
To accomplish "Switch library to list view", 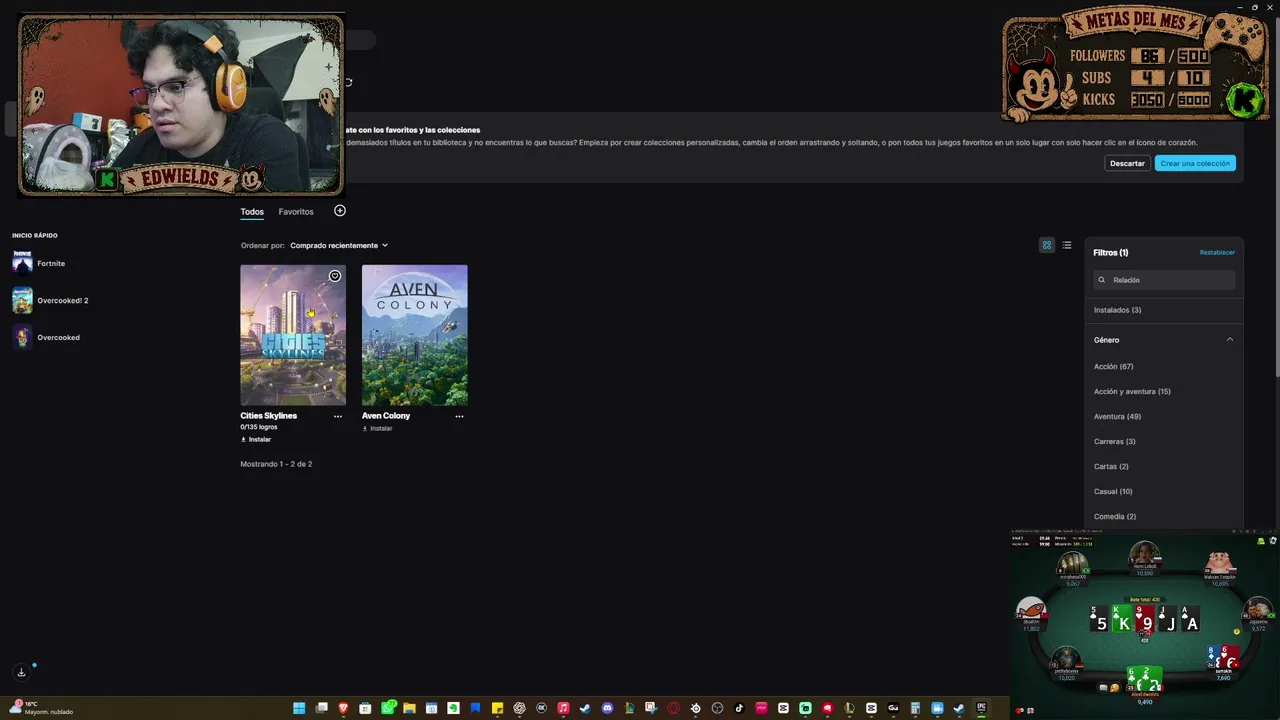I will click(x=1067, y=245).
